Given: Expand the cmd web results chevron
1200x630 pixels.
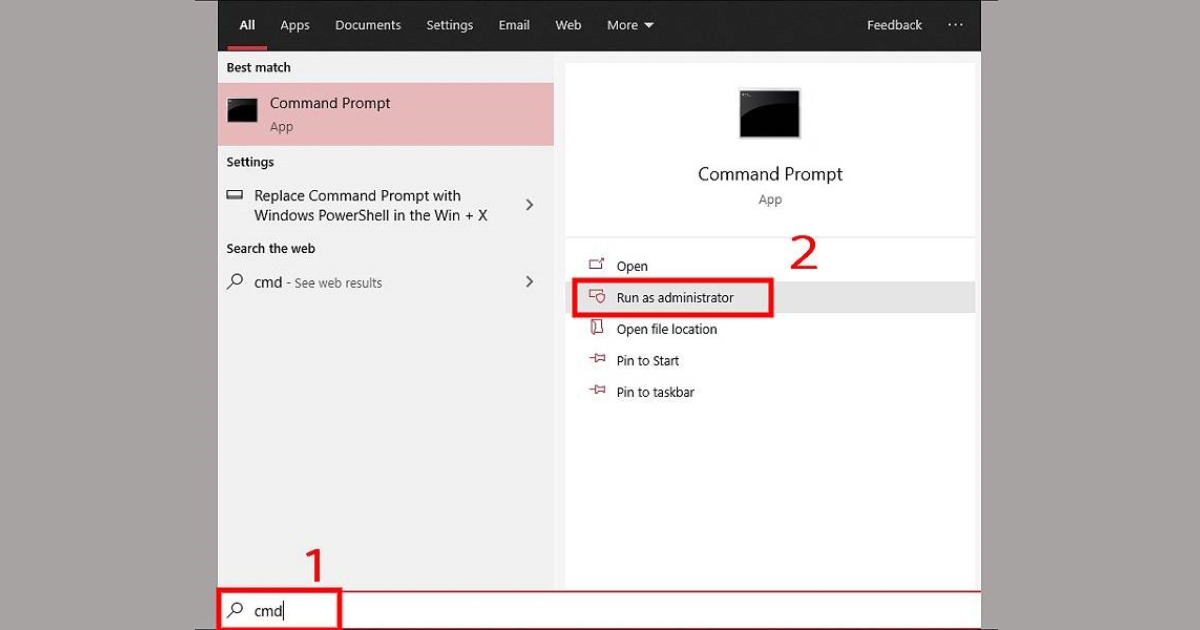Looking at the screenshot, I should [x=530, y=282].
